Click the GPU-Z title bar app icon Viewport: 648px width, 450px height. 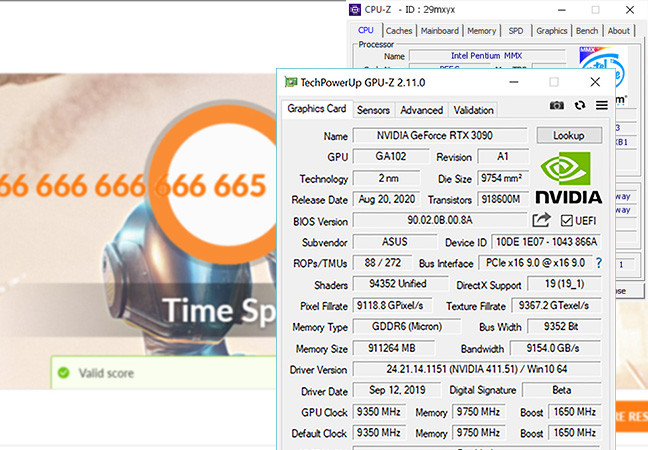click(291, 82)
